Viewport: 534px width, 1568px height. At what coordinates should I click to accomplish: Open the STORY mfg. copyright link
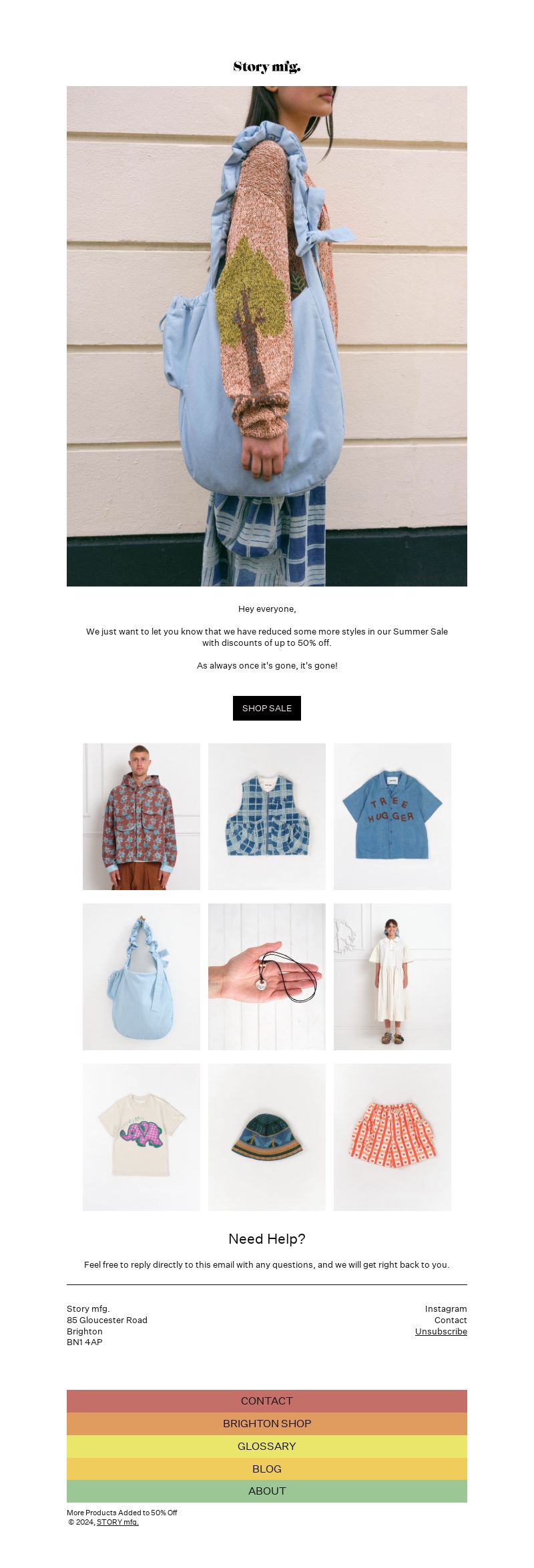[x=117, y=1522]
